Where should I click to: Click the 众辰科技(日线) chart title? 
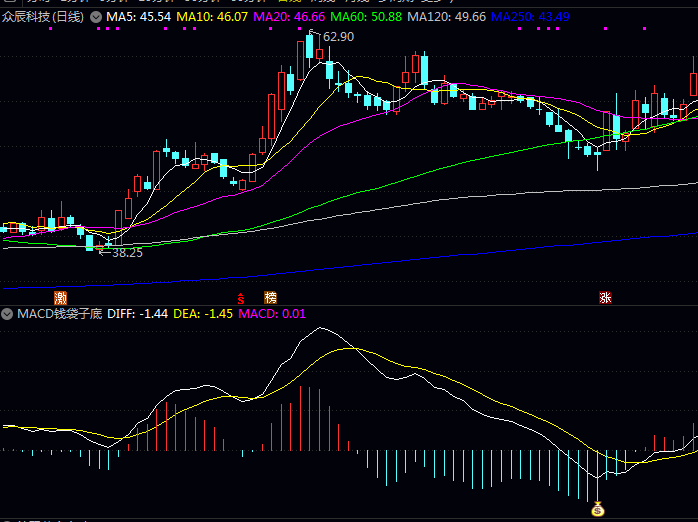(44, 18)
